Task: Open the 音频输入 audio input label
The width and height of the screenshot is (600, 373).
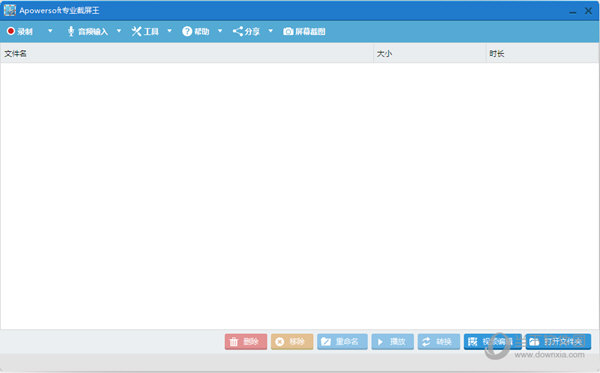Action: click(93, 31)
